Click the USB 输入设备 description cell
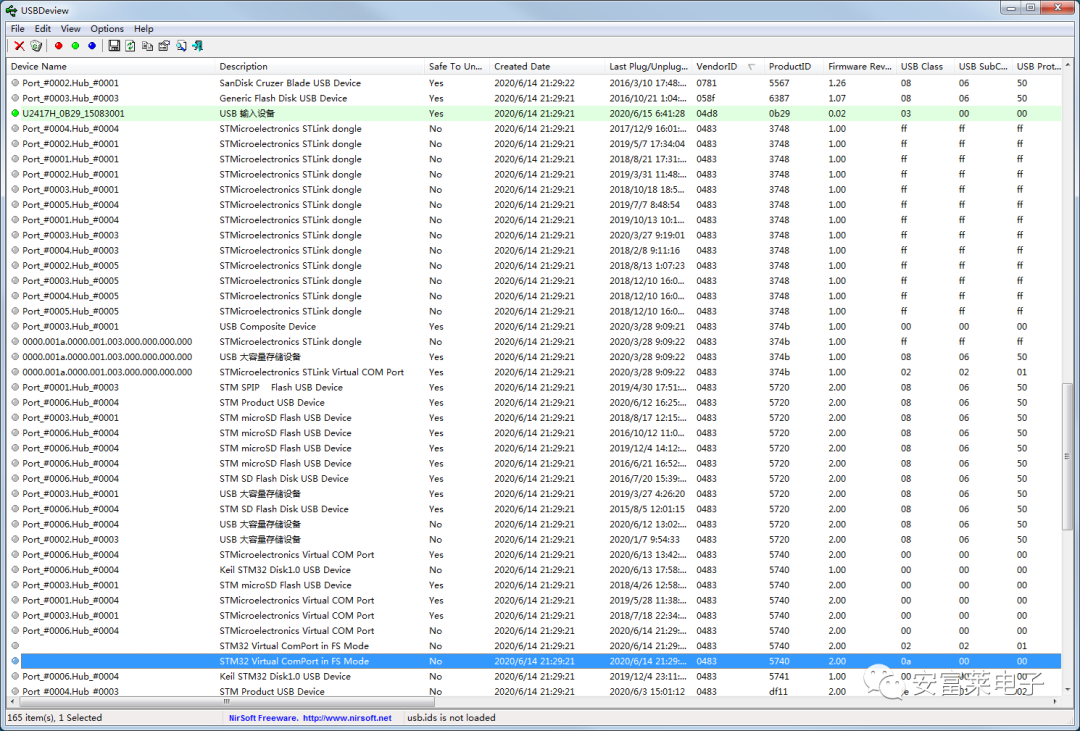The height and width of the screenshot is (731, 1080). tap(247, 114)
